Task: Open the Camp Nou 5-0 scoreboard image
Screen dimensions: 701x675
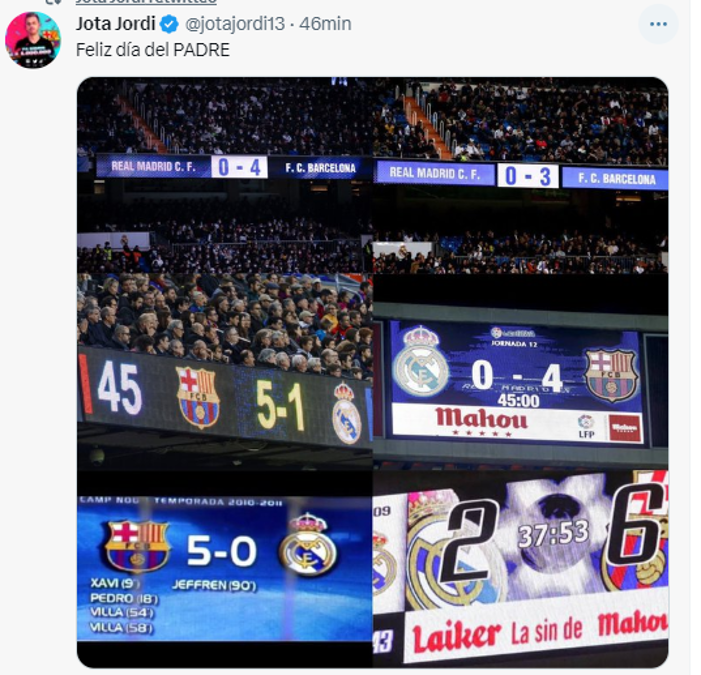Action: (225, 569)
